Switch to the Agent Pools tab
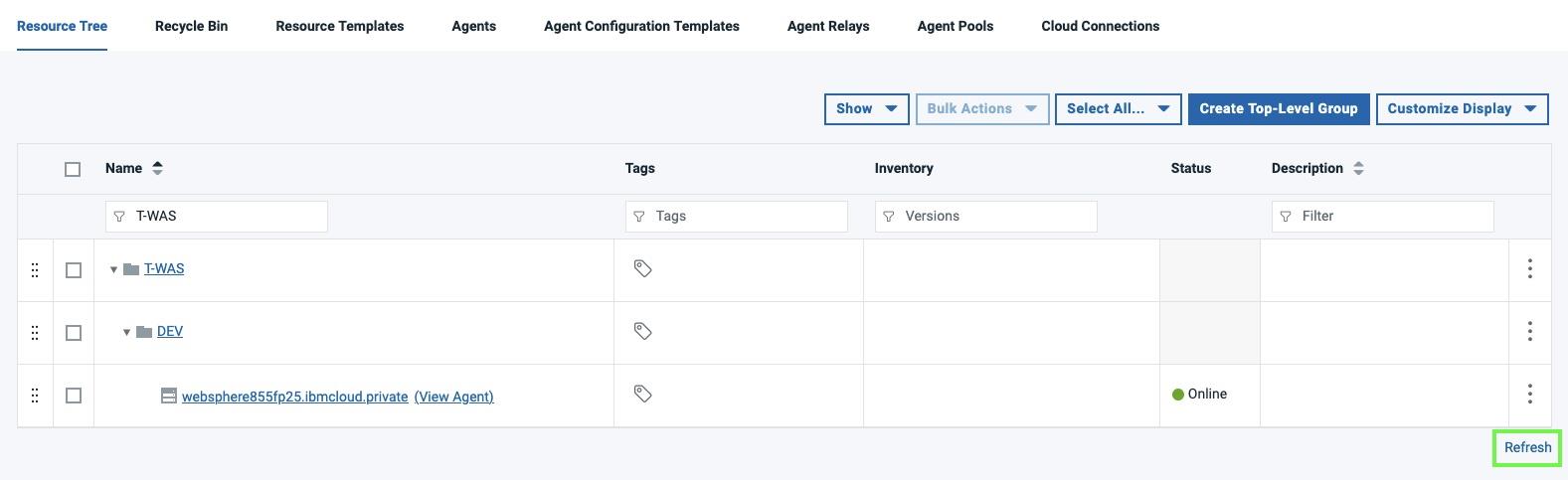 click(955, 26)
